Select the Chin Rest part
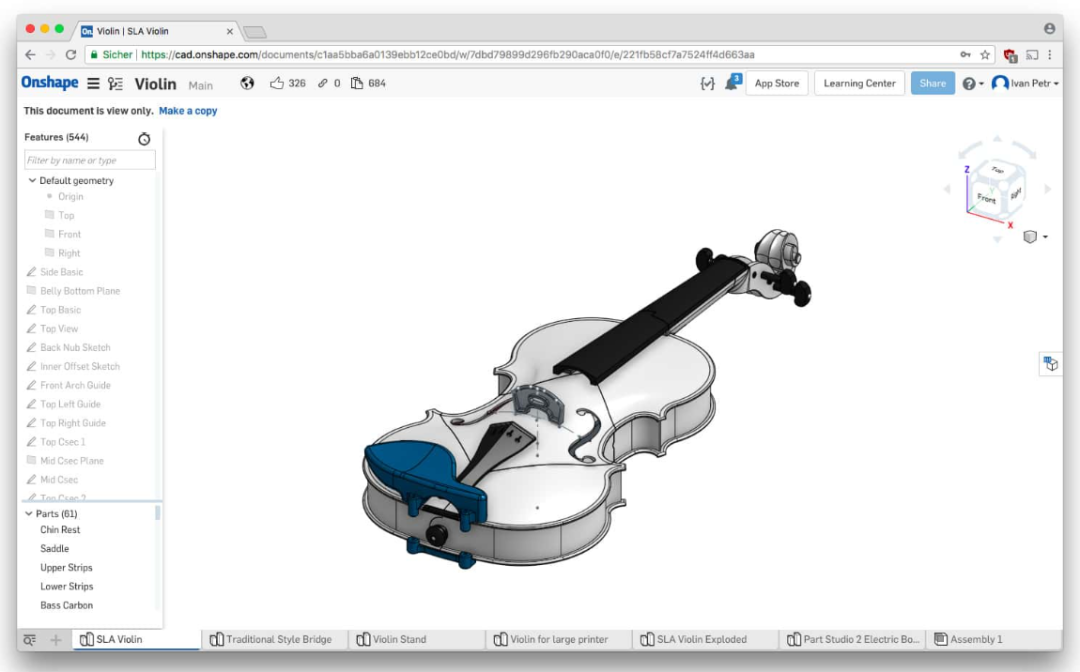The image size is (1080, 672). pos(60,530)
